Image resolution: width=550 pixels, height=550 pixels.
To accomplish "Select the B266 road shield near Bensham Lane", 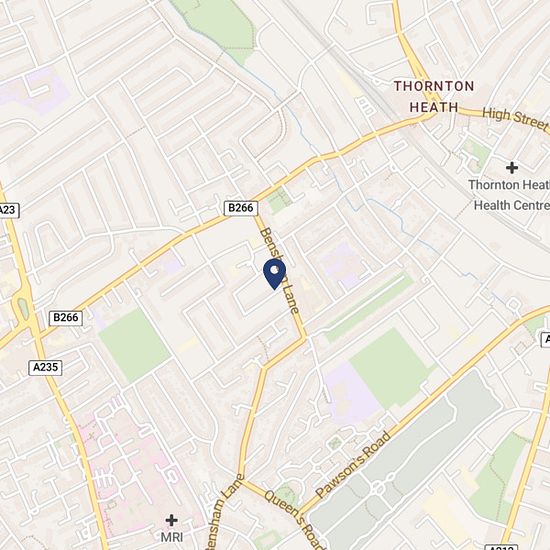I will (x=241, y=208).
